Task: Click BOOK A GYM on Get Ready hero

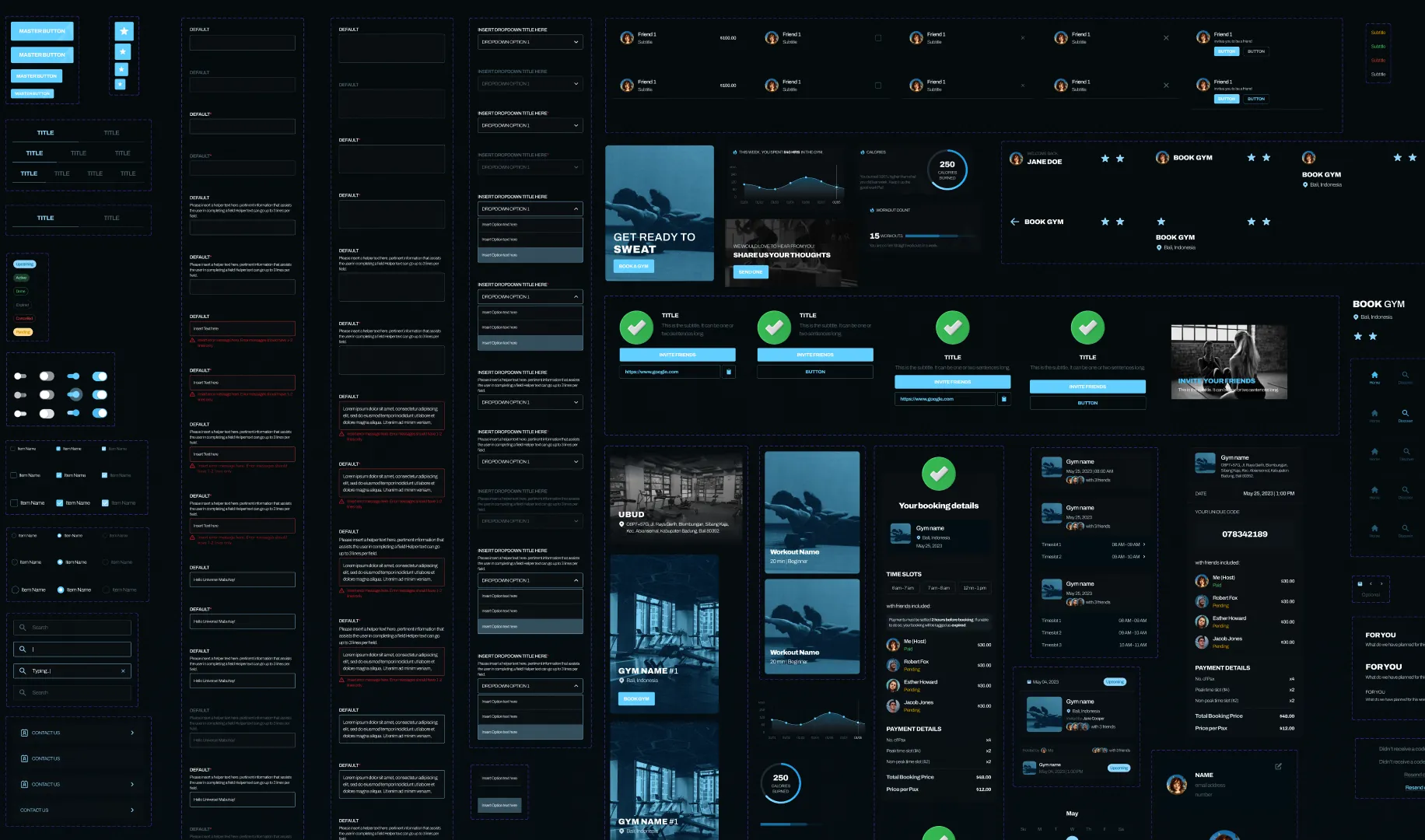Action: 634,266
